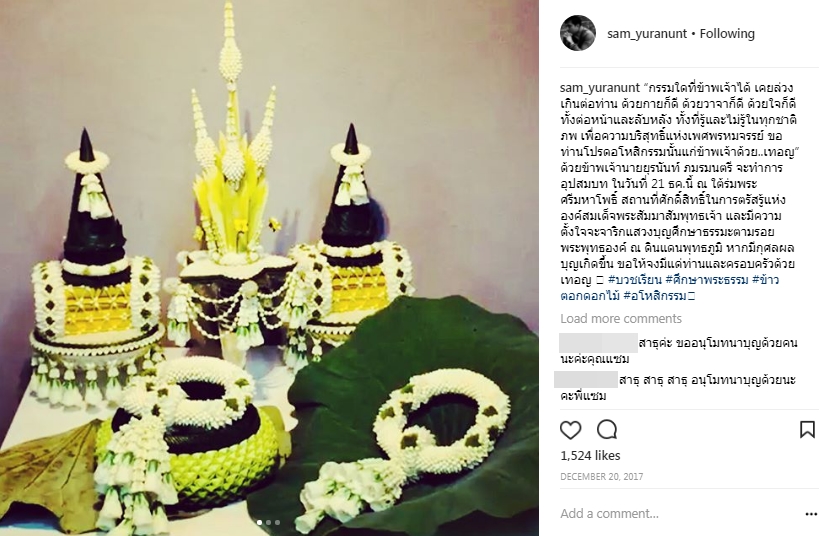820x536 pixels.
Task: Open the three-dot more options menu
Action: [811, 515]
